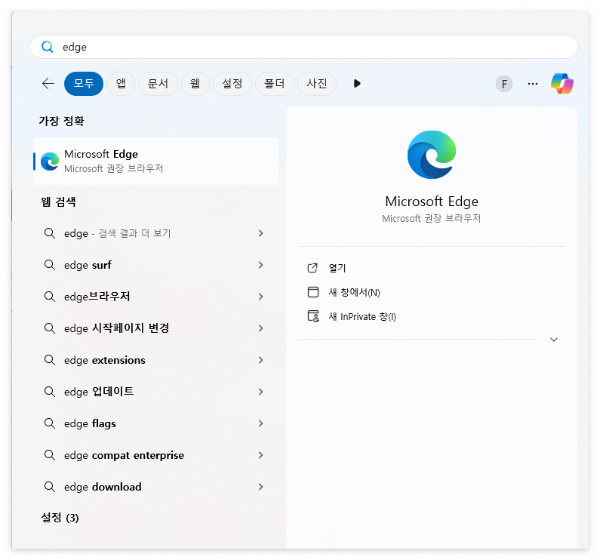This screenshot has height=560, width=600.
Task: Click the 열기 external-link icon
Action: [313, 268]
